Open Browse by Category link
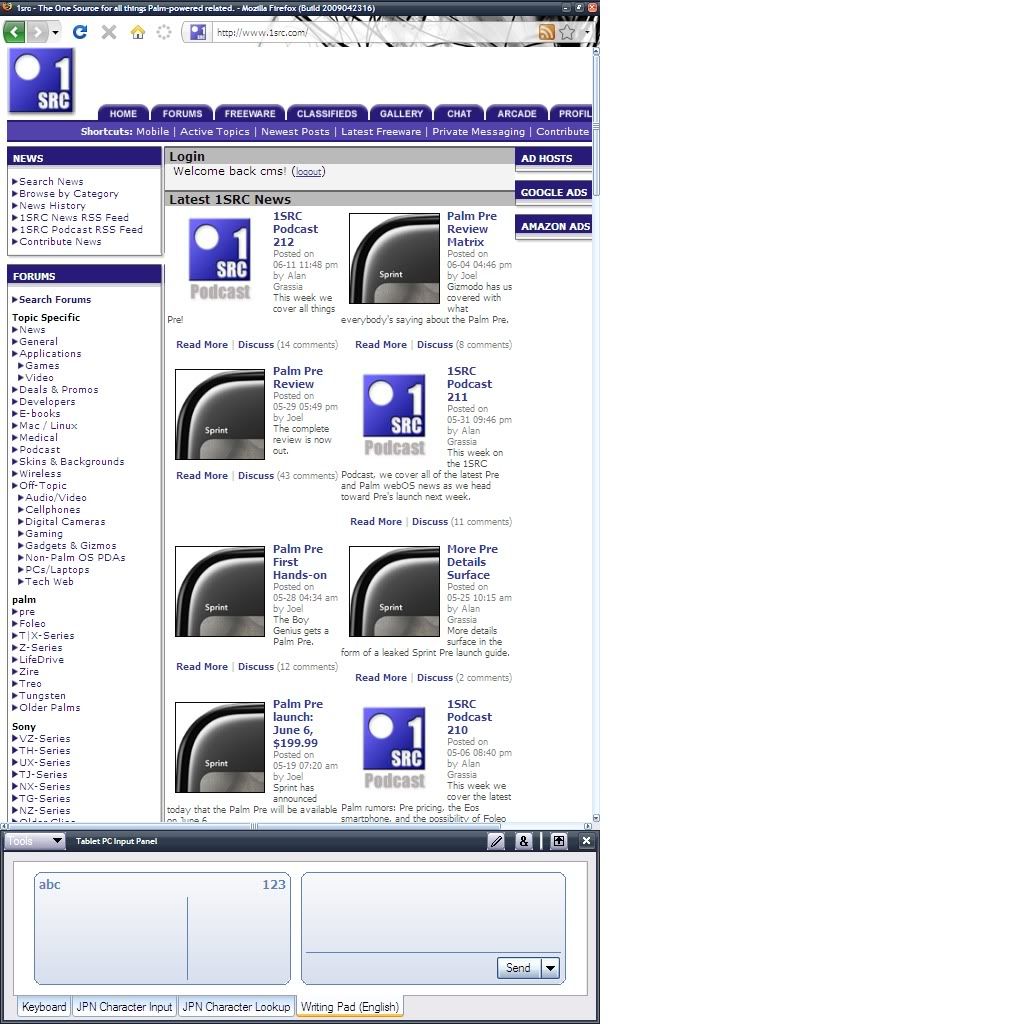This screenshot has height=1024, width=1014. pyautogui.click(x=69, y=193)
